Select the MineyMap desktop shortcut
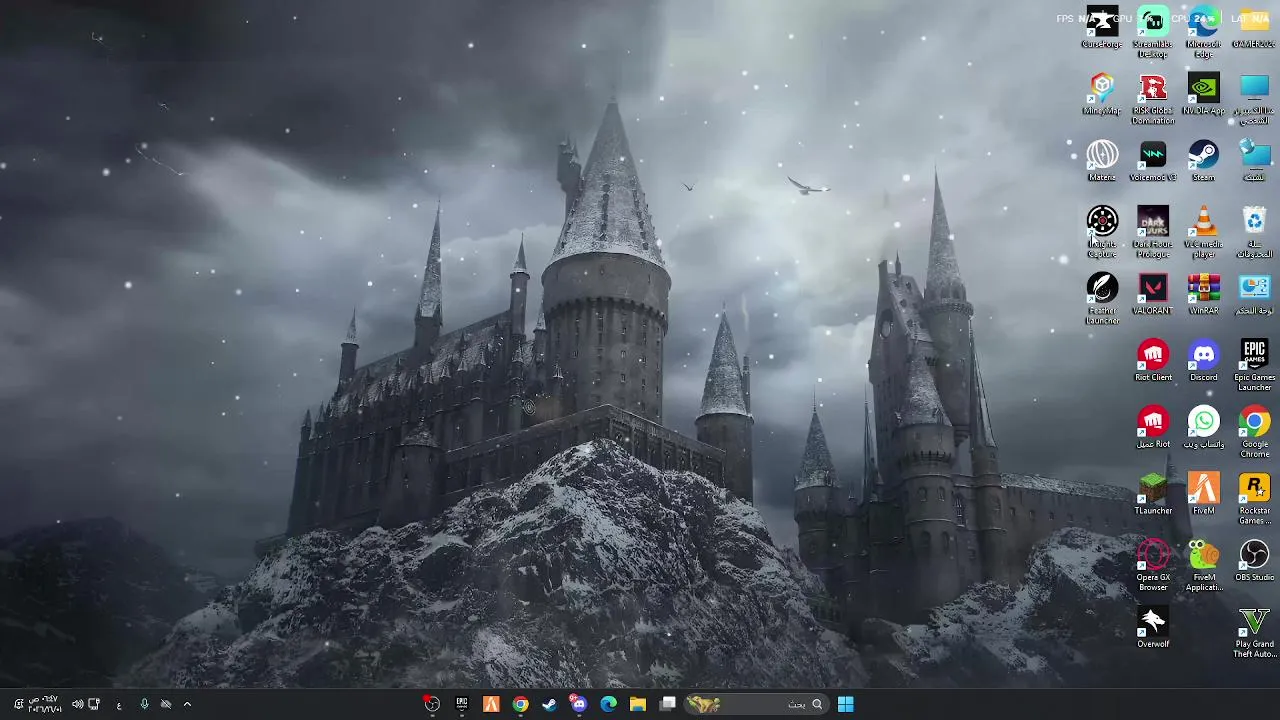Image resolution: width=1280 pixels, height=720 pixels. [1102, 95]
